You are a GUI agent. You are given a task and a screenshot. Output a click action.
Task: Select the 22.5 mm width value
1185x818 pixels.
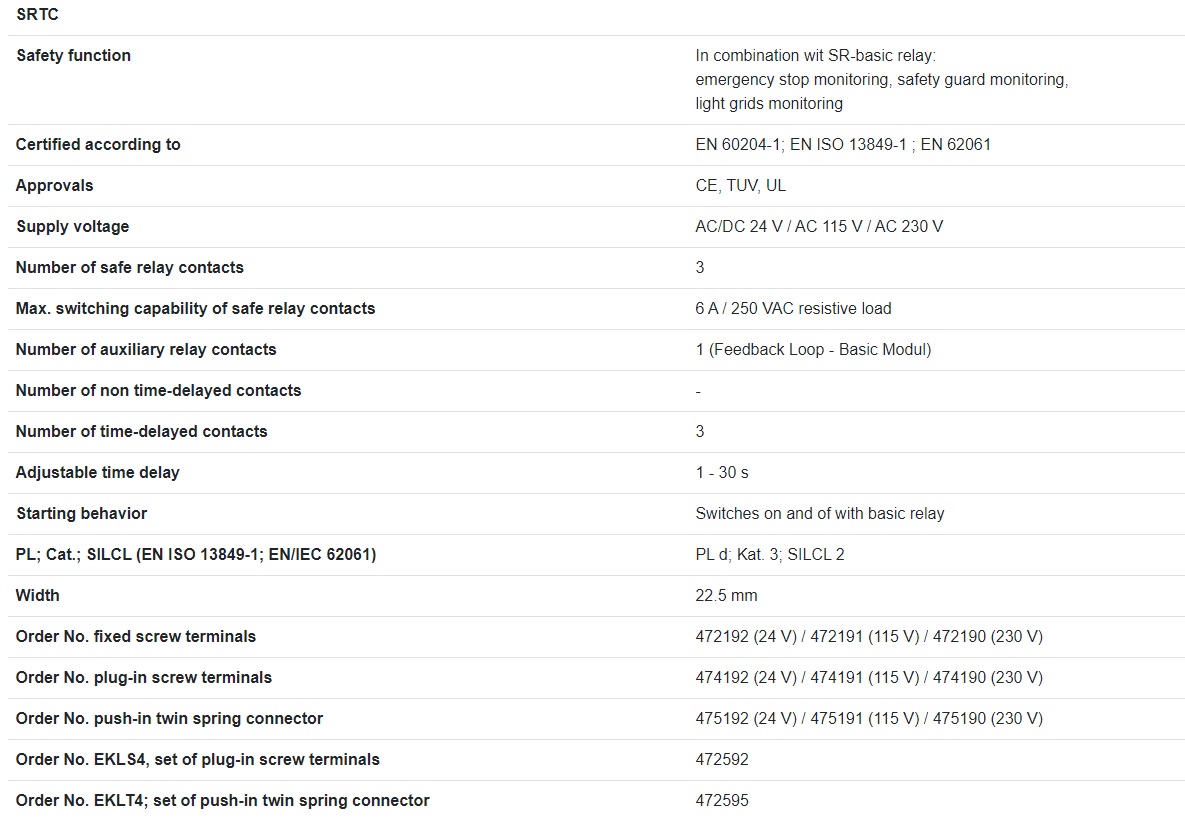[x=726, y=596]
